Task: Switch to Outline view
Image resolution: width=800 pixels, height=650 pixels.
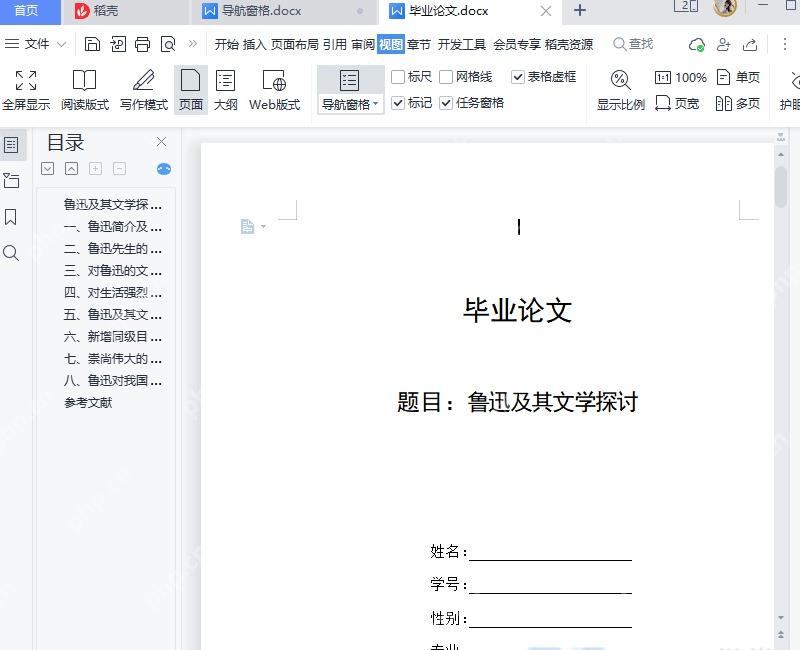Action: coord(226,90)
